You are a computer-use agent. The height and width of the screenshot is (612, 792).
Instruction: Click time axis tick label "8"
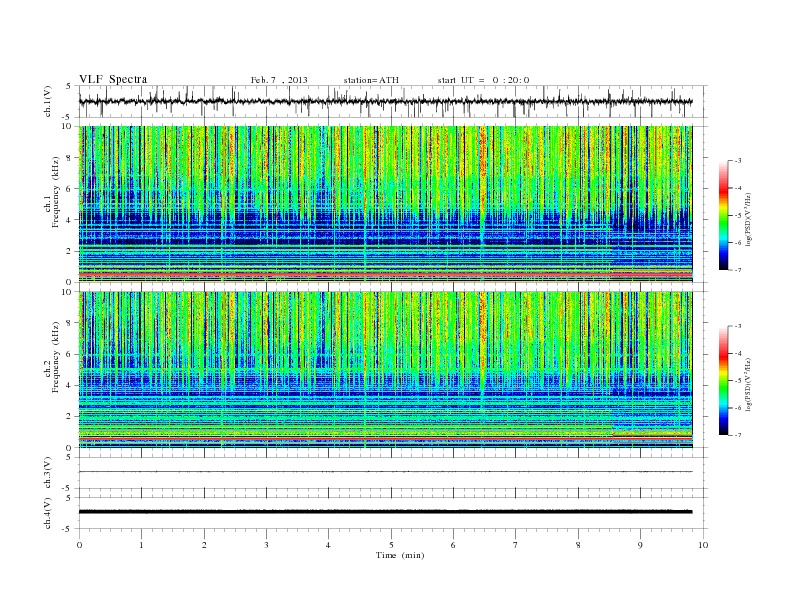click(578, 545)
